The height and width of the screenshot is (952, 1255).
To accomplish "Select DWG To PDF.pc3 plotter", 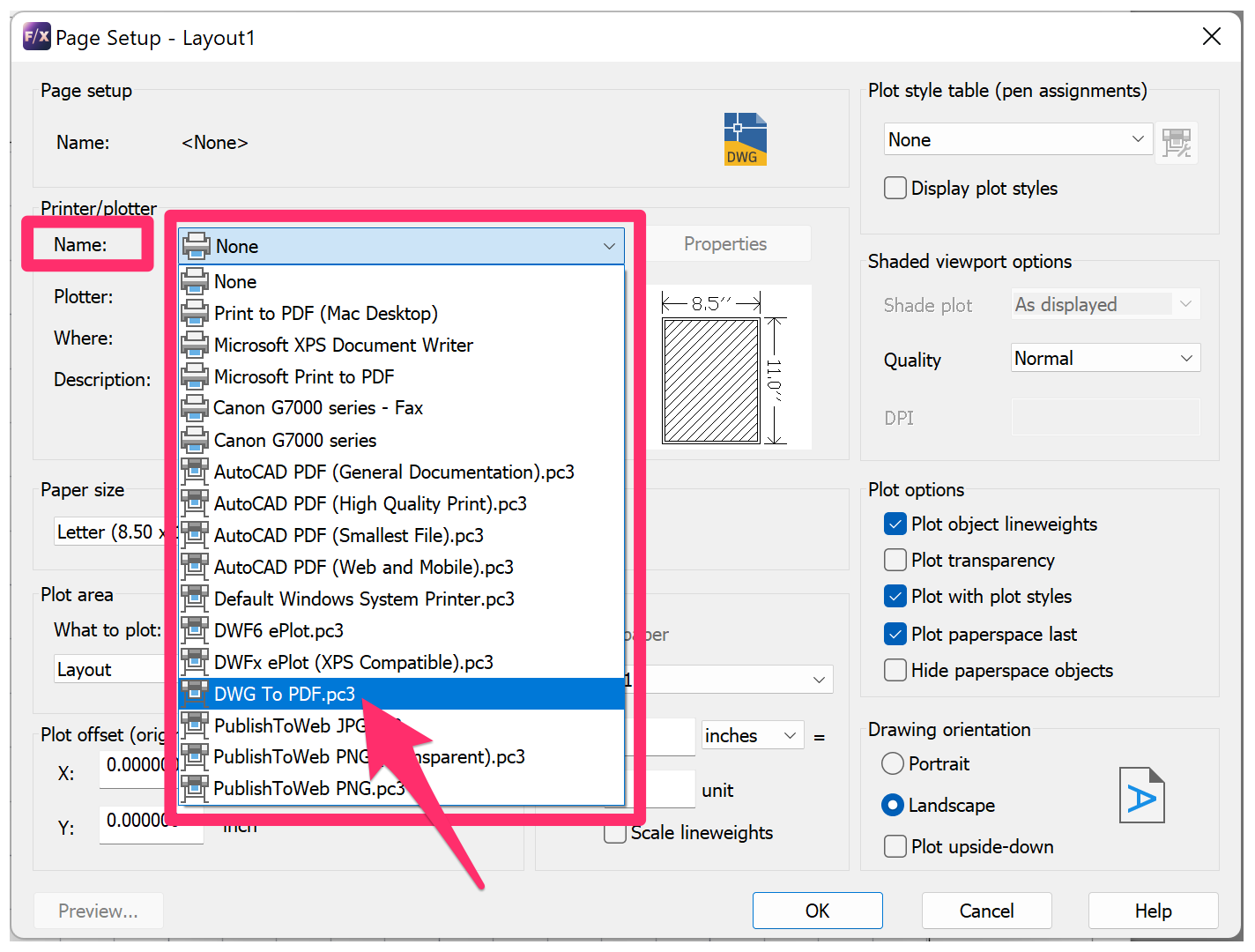I will 402,695.
